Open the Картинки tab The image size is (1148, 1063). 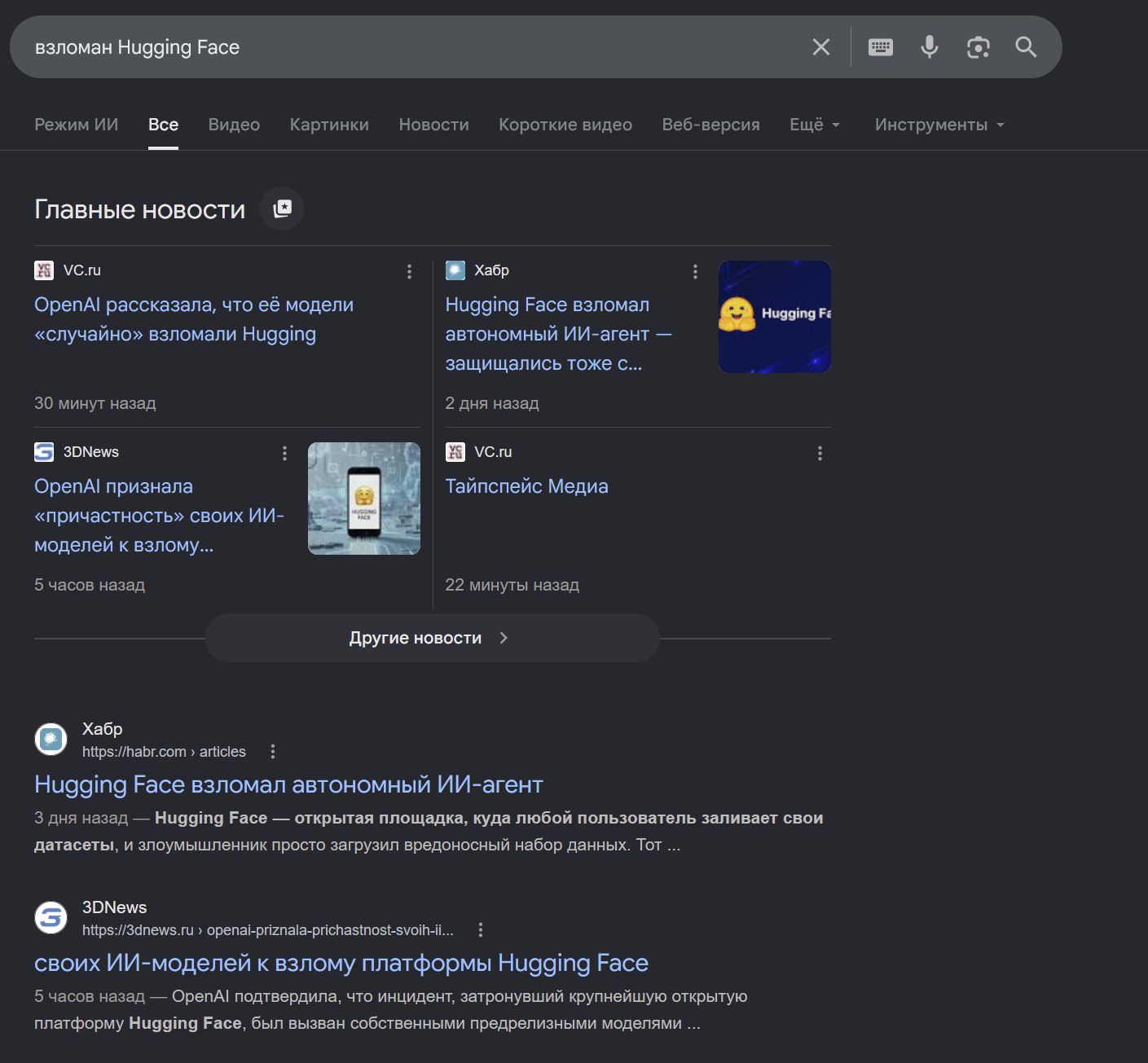(329, 125)
